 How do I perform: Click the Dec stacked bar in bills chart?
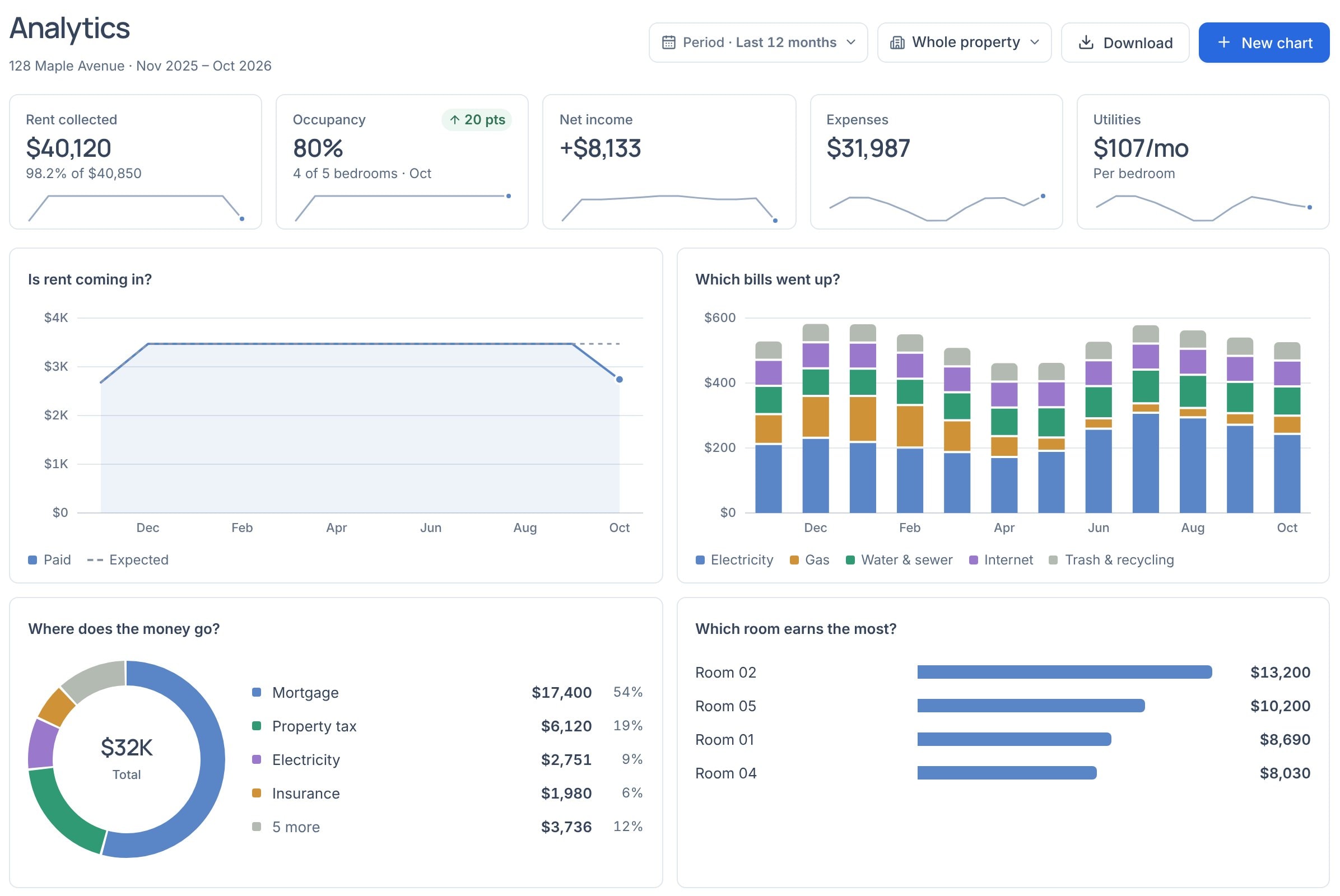pyautogui.click(x=815, y=418)
